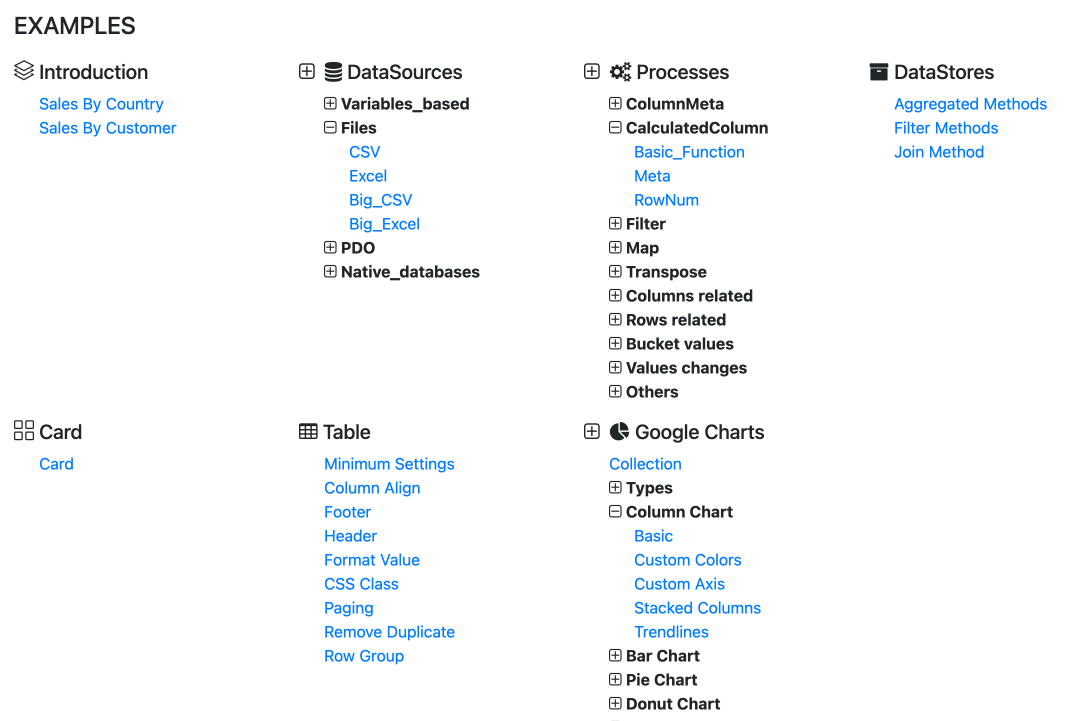Expand all with DataSources plus icon
1067x721 pixels.
click(x=307, y=72)
